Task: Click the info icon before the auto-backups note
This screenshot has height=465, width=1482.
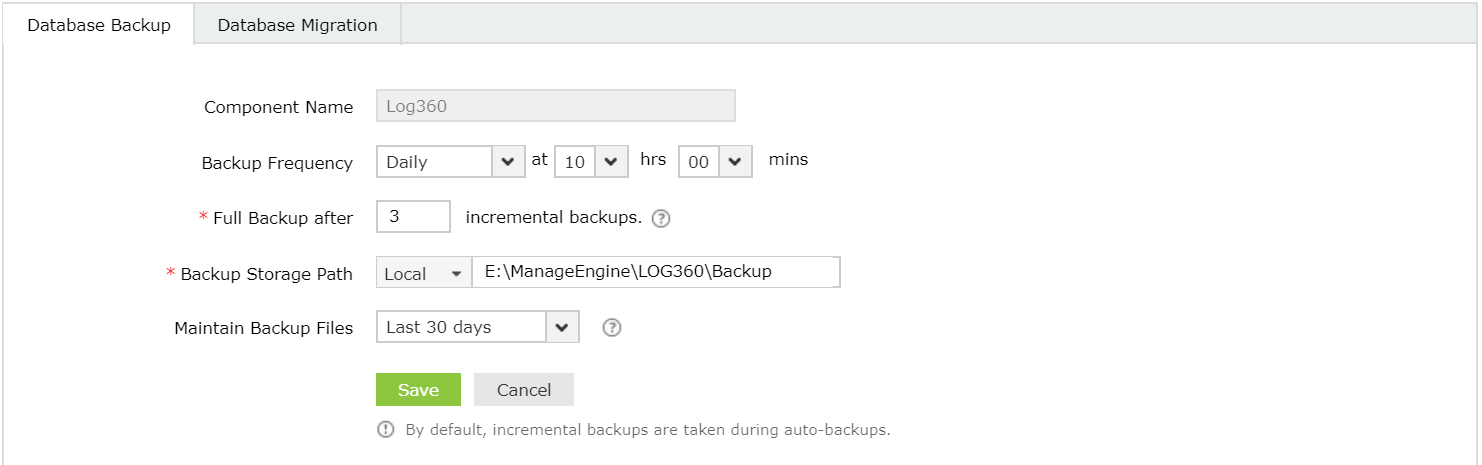Action: (385, 430)
